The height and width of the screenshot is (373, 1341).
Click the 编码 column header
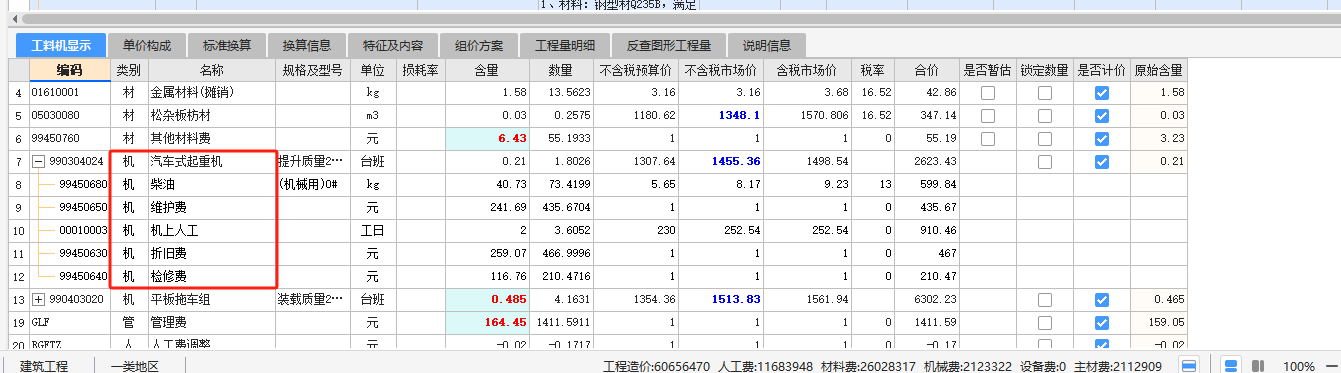pos(69,70)
